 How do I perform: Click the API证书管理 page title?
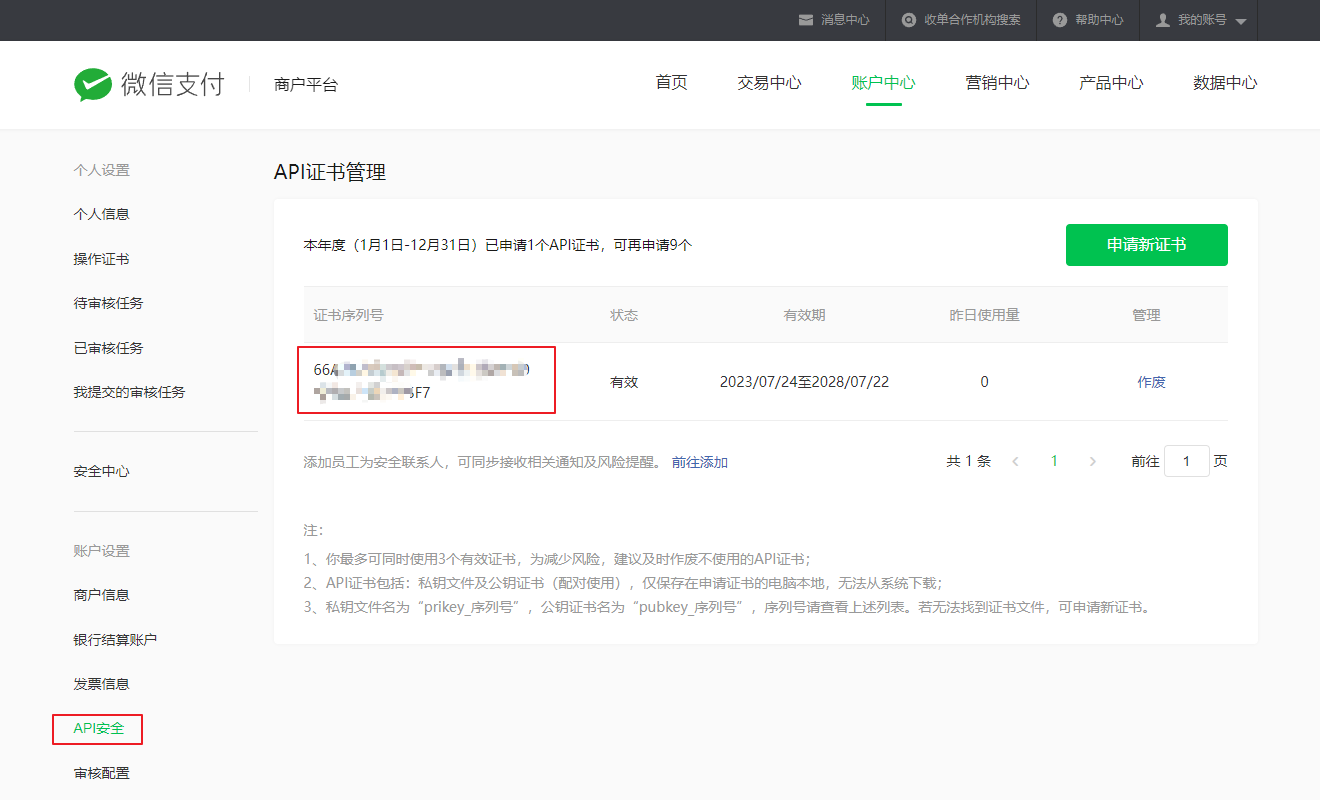tap(330, 172)
